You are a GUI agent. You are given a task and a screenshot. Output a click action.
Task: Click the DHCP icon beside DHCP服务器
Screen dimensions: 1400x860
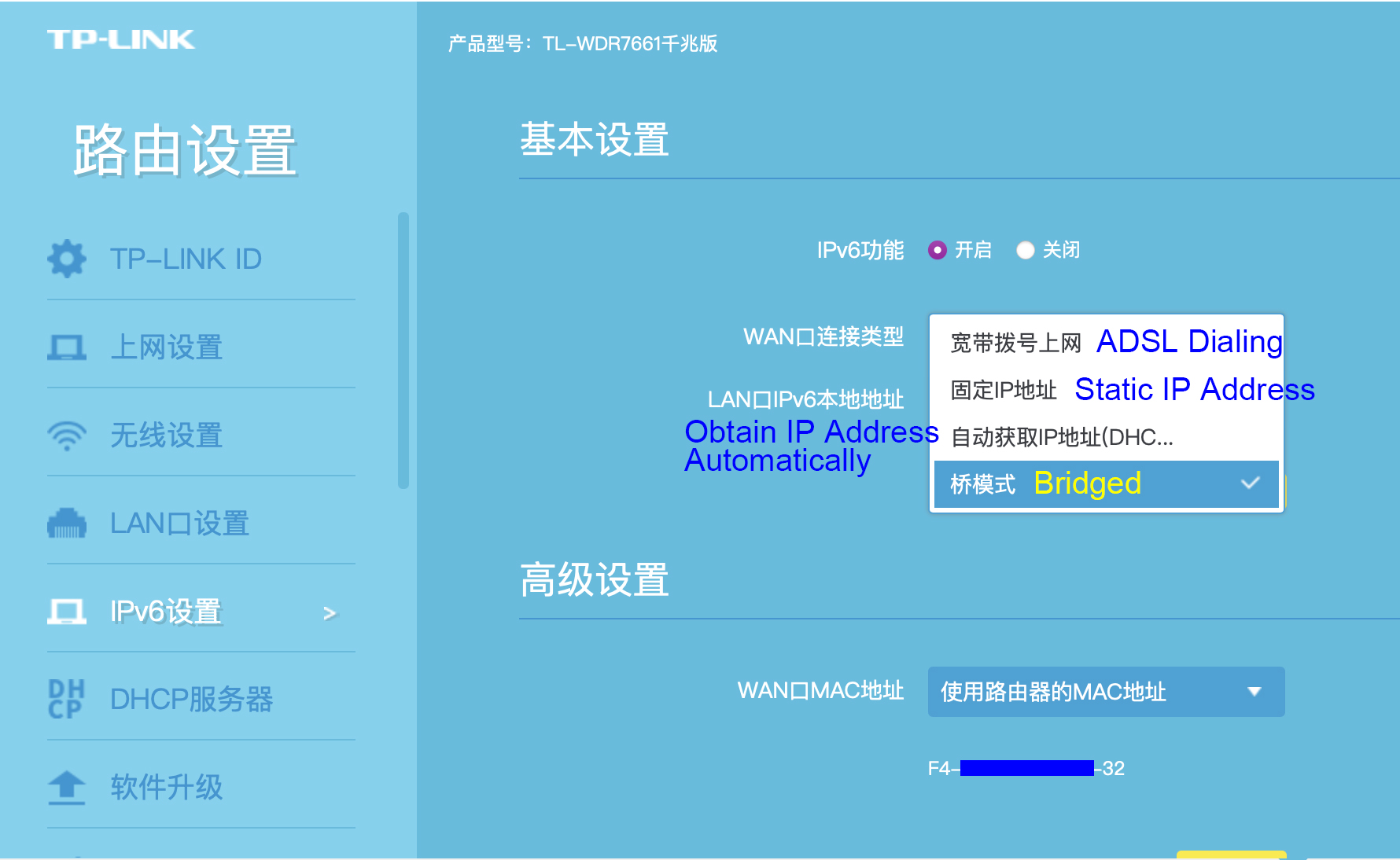pyautogui.click(x=66, y=699)
